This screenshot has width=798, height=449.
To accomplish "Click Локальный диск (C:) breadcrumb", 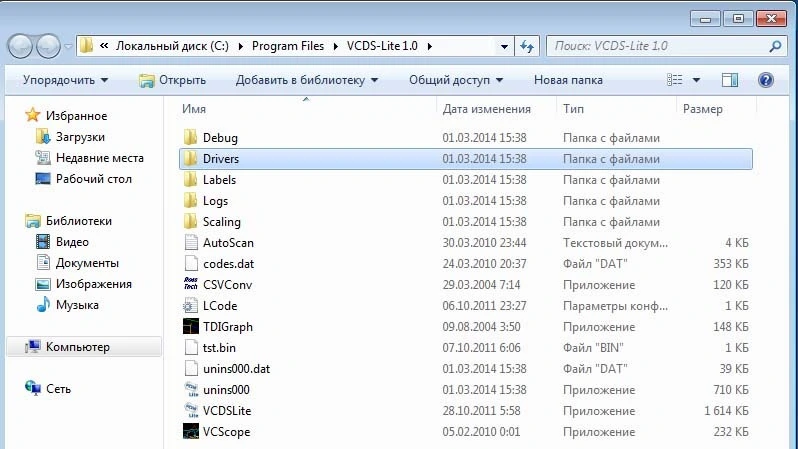I will pos(172,46).
